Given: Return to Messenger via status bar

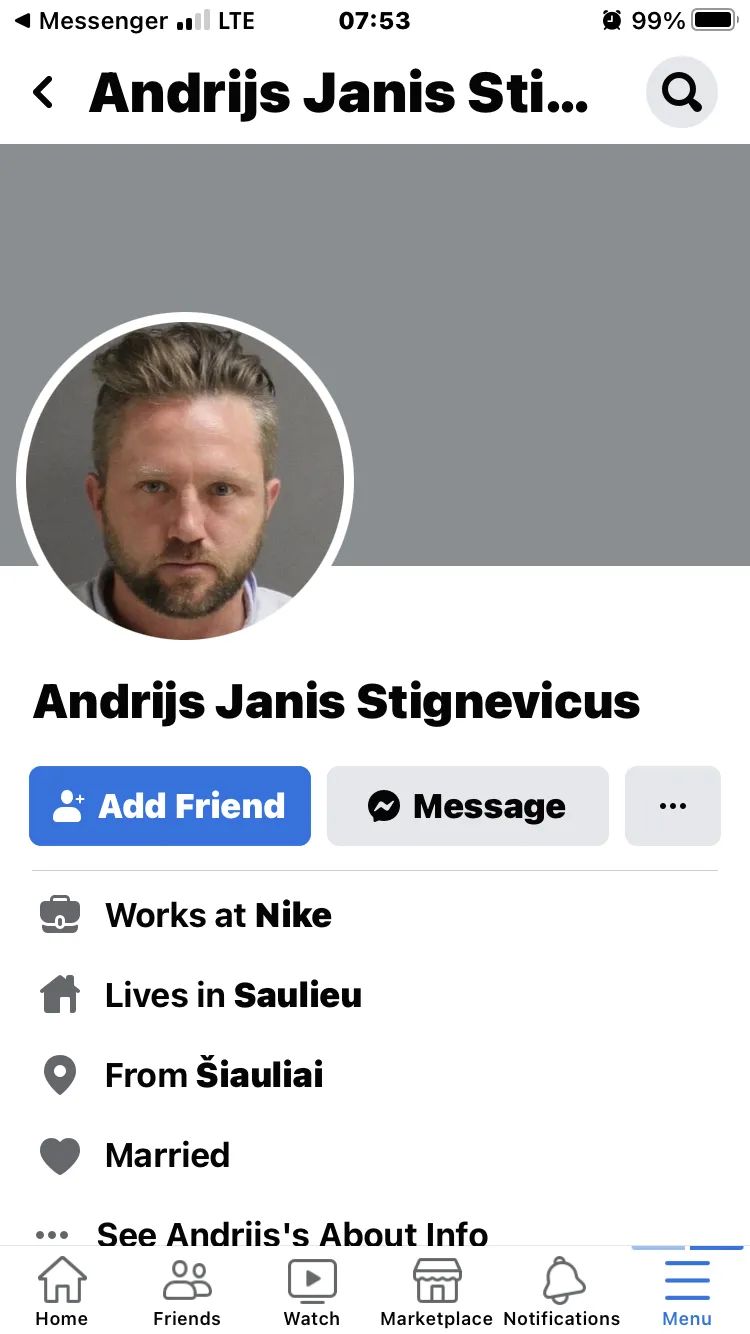Looking at the screenshot, I should click(x=89, y=20).
